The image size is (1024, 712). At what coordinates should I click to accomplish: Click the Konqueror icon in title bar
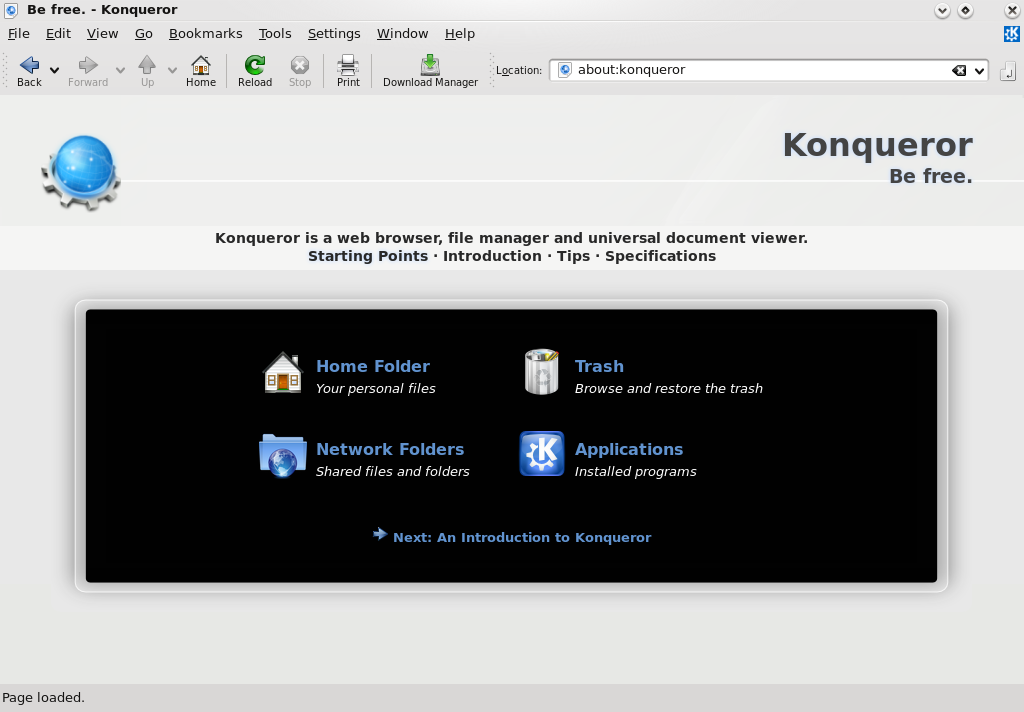click(10, 10)
